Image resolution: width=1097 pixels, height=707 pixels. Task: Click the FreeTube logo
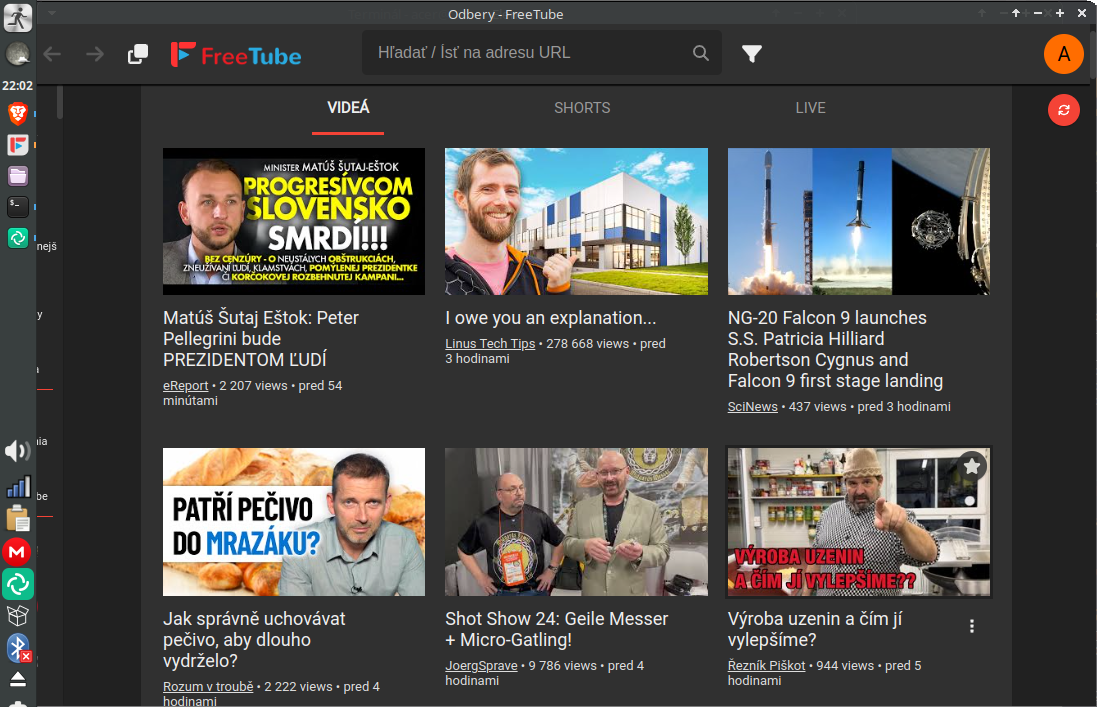(x=236, y=55)
